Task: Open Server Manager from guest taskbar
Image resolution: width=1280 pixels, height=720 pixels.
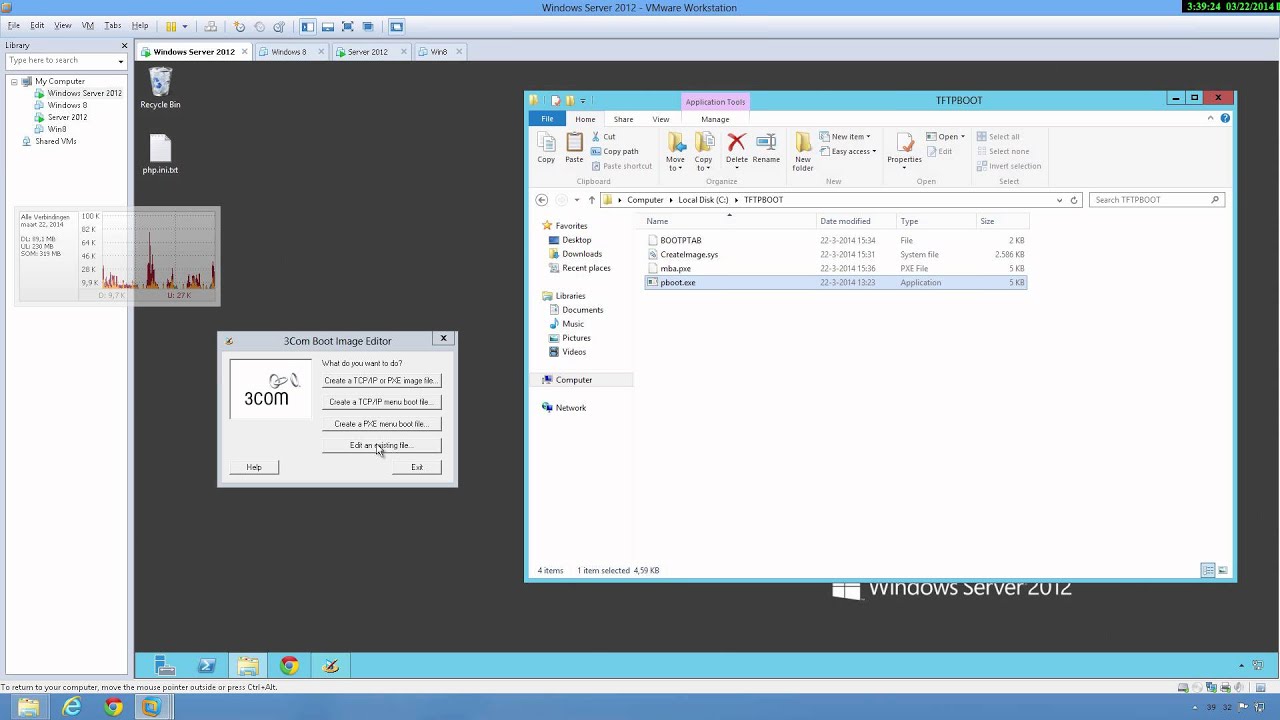Action: [x=166, y=665]
